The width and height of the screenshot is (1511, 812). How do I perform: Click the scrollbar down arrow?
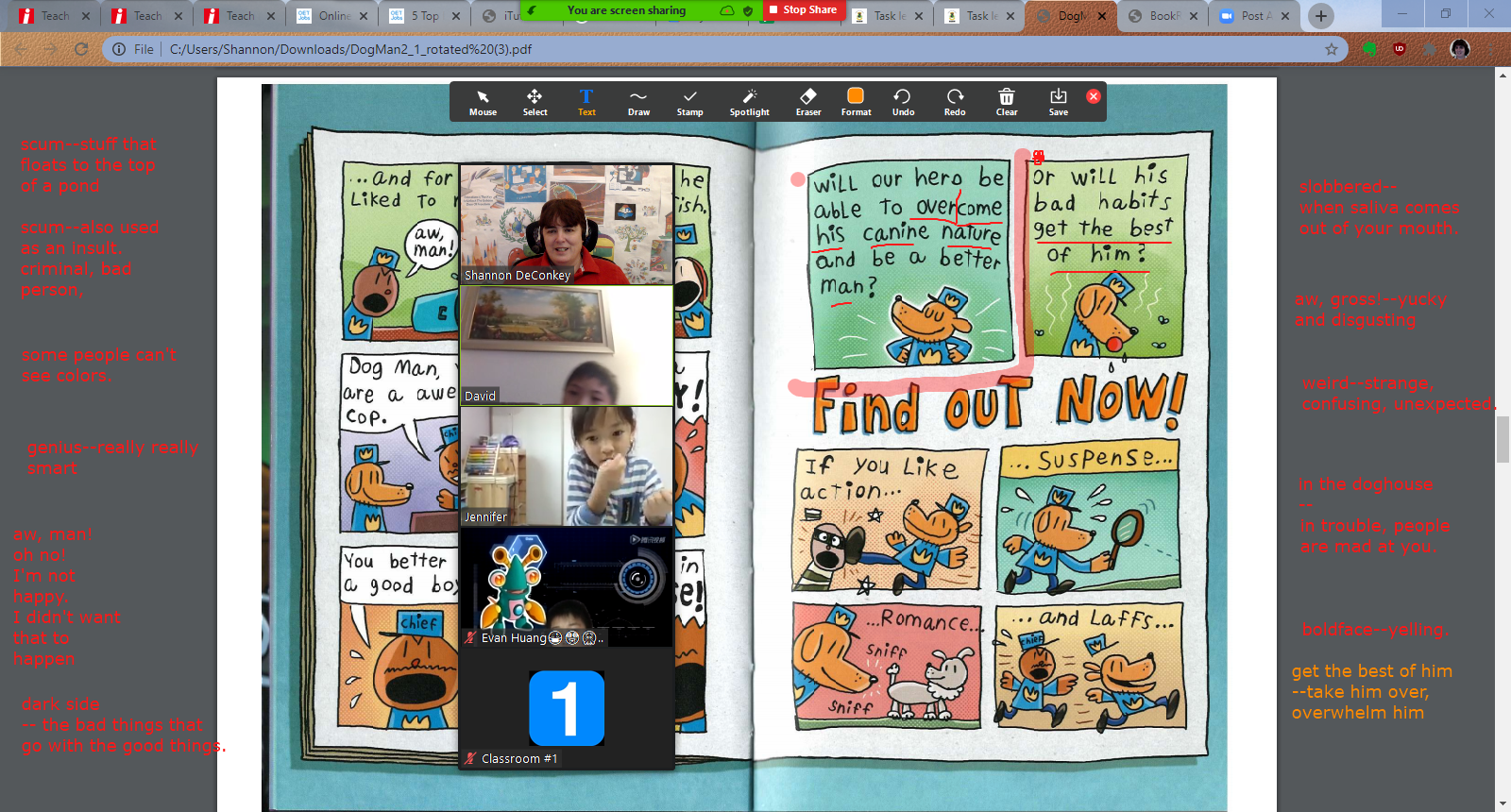pos(1503,804)
